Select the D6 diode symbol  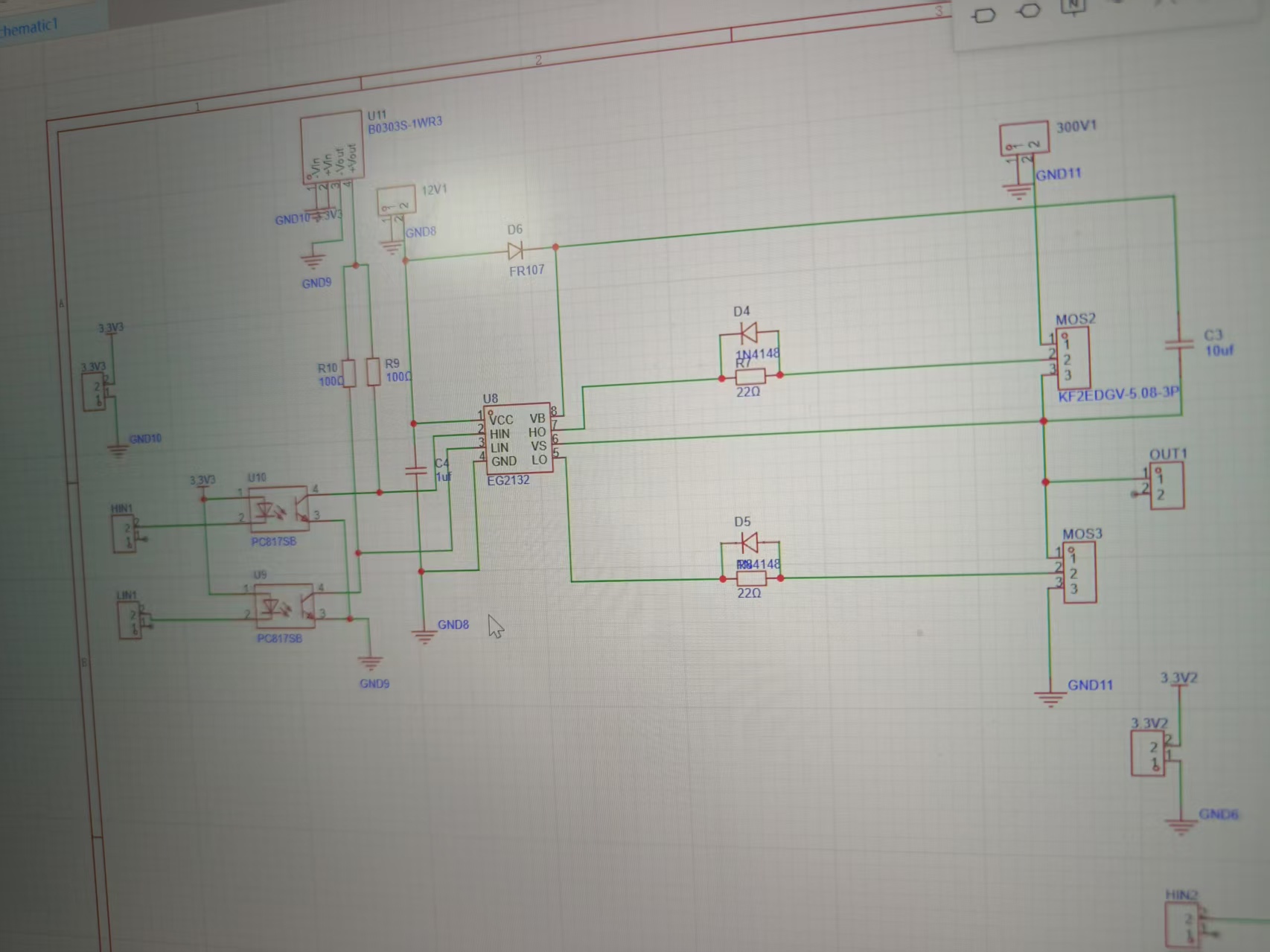(x=515, y=251)
